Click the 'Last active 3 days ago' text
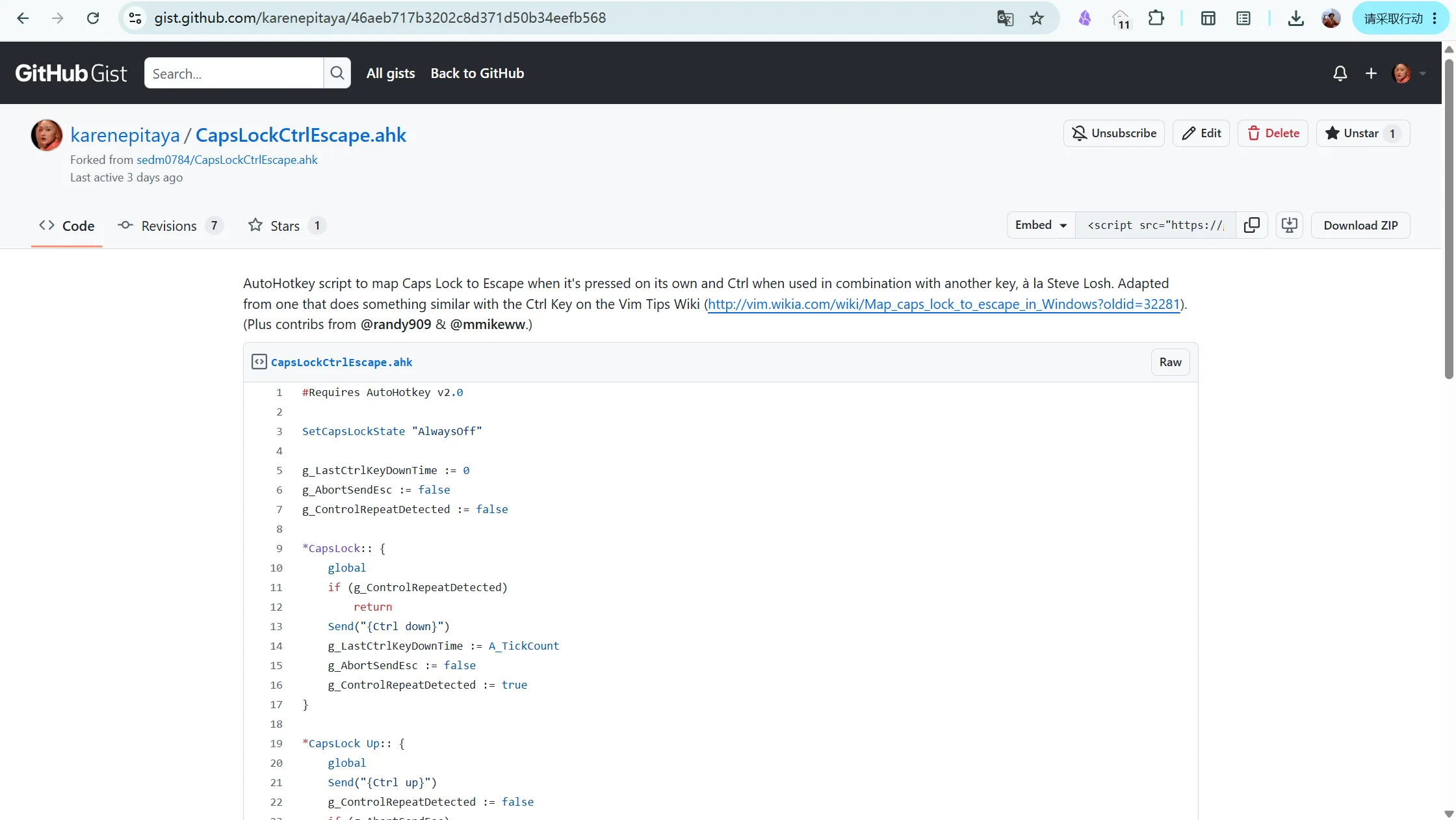The width and height of the screenshot is (1456, 820). [x=126, y=178]
